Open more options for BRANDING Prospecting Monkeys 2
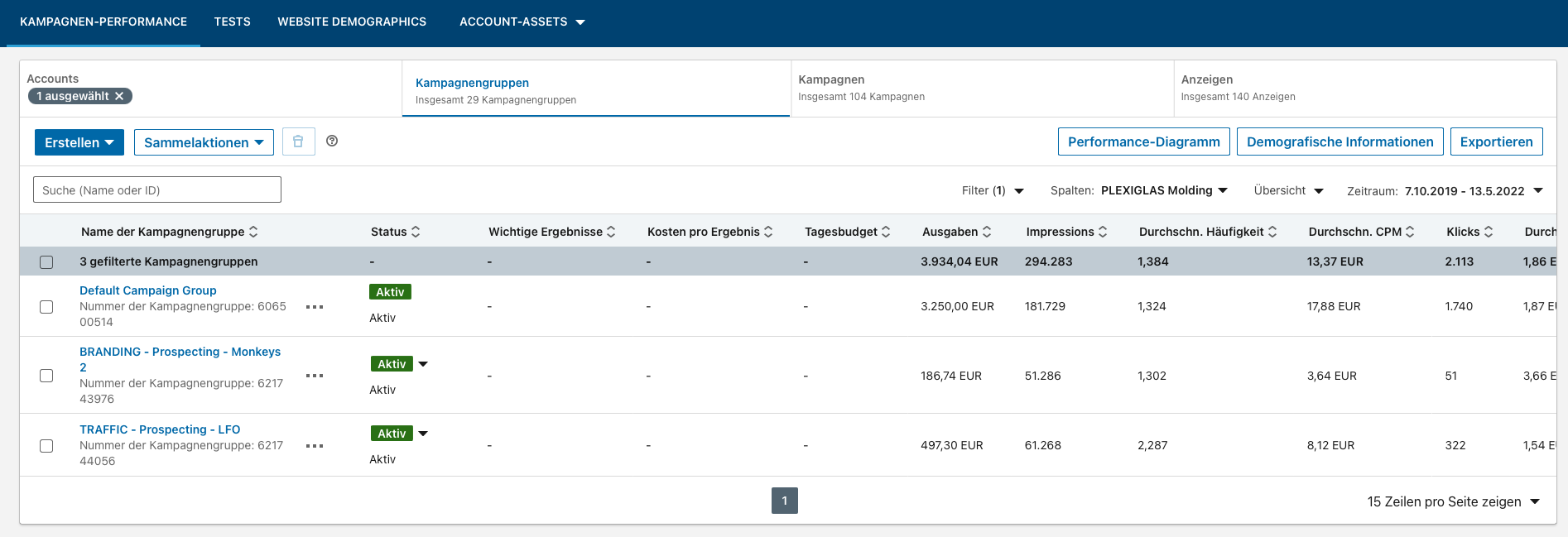Screen dimensions: 1568x537 coord(315,376)
